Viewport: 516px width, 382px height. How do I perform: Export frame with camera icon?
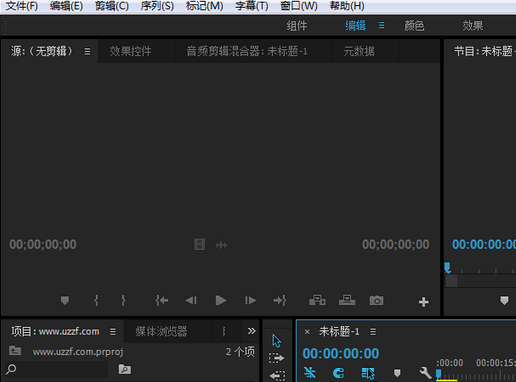[376, 300]
